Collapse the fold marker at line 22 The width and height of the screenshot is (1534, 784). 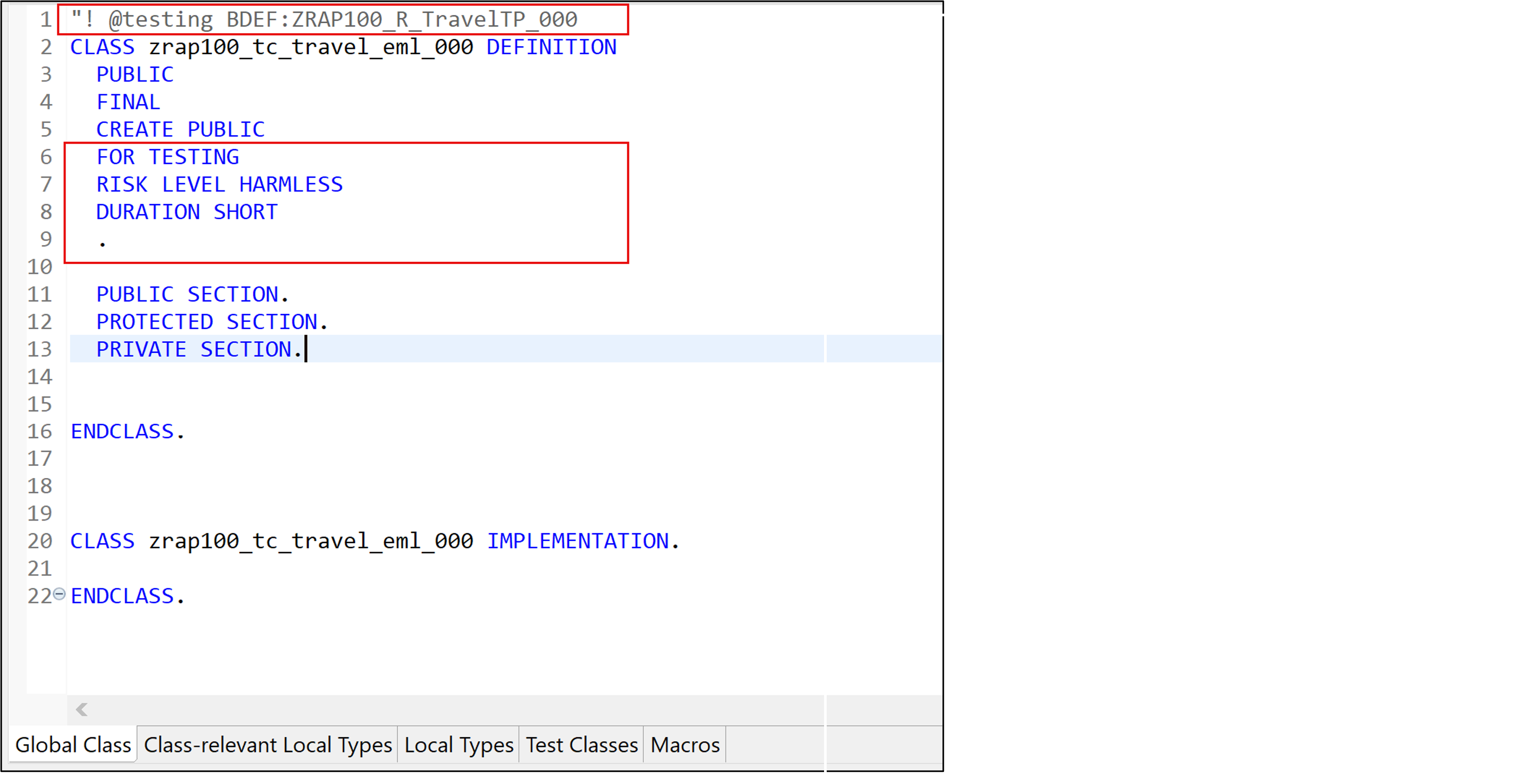[59, 594]
